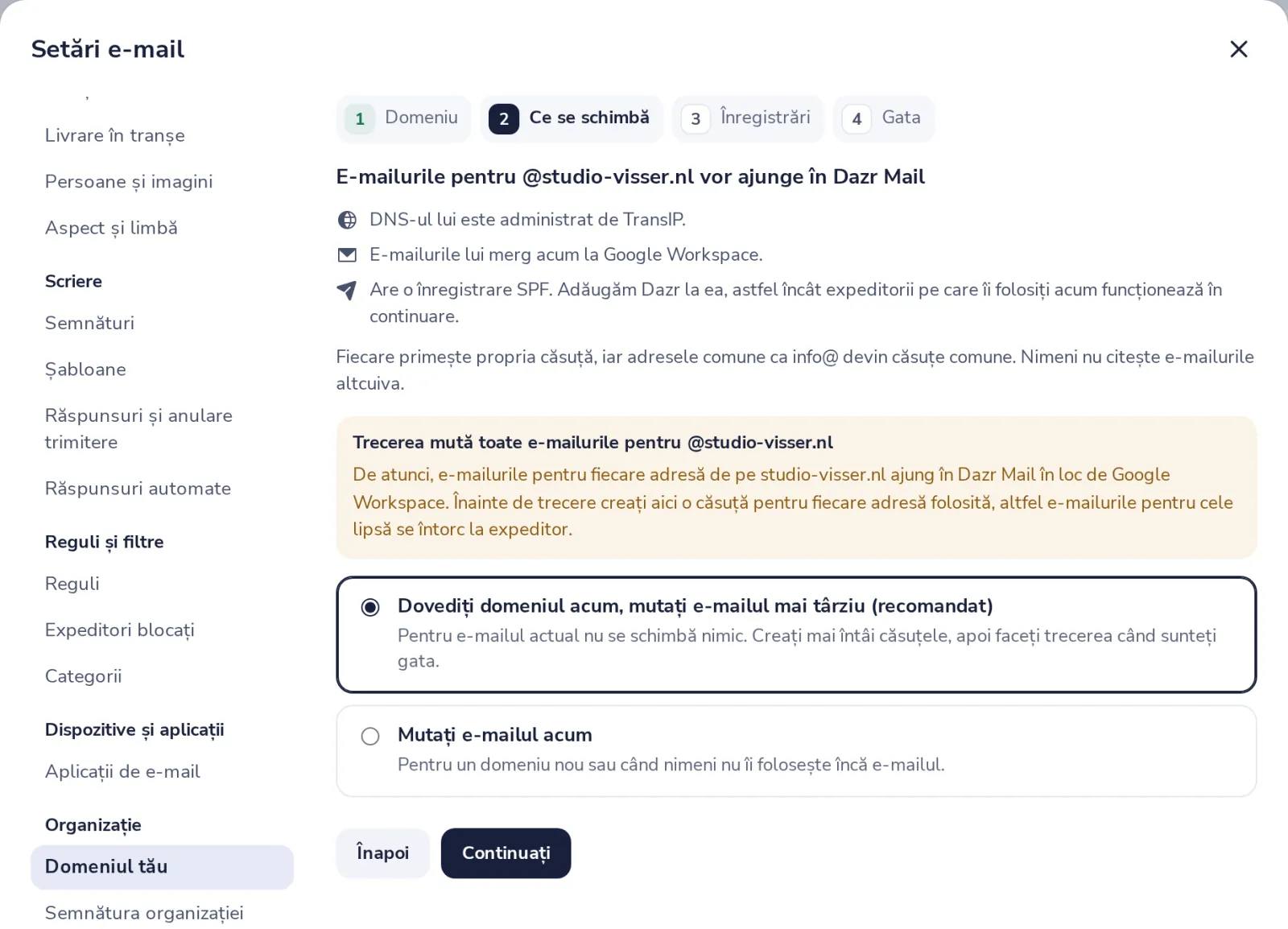Click the Înapoi button
The height and width of the screenshot is (929, 1288).
[382, 853]
